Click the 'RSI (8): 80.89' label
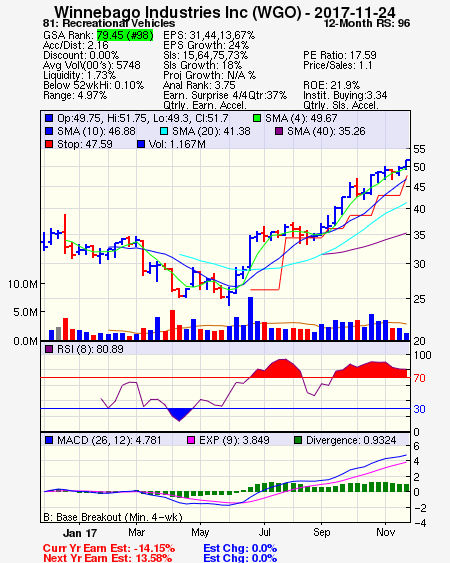Viewport: 450px width, 563px height. pos(90,349)
